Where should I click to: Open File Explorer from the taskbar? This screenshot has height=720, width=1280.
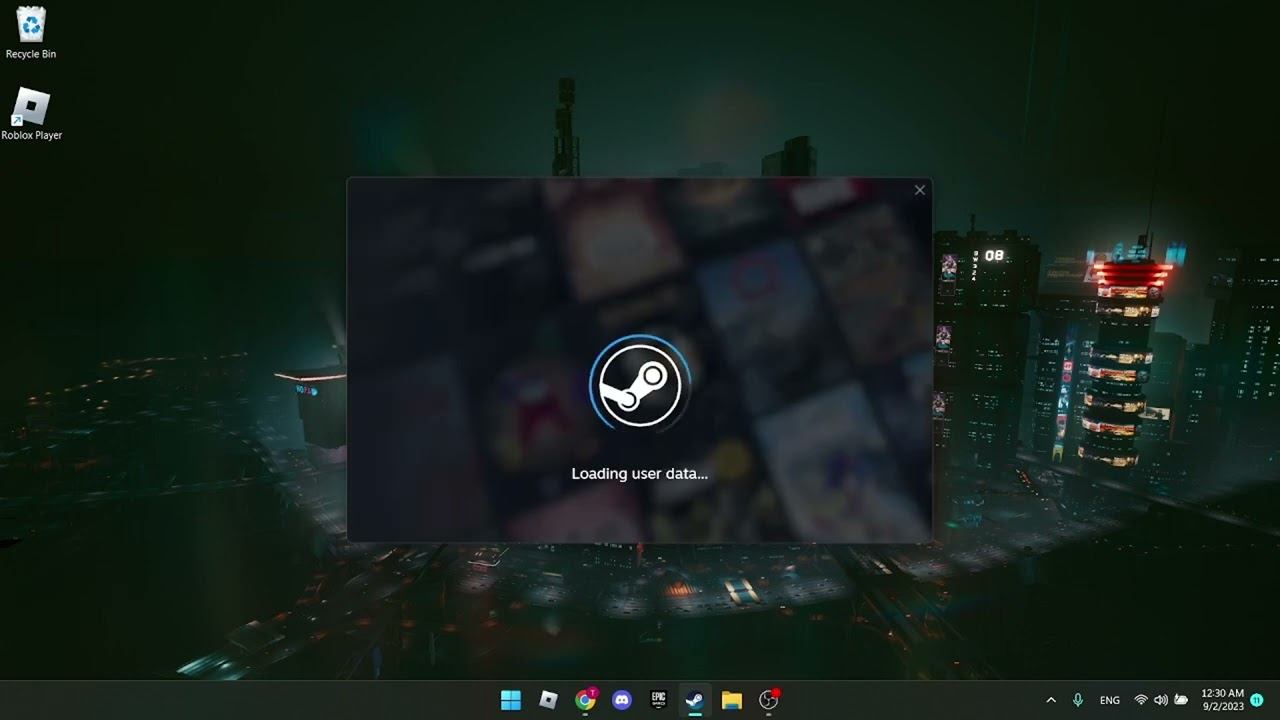(732, 700)
